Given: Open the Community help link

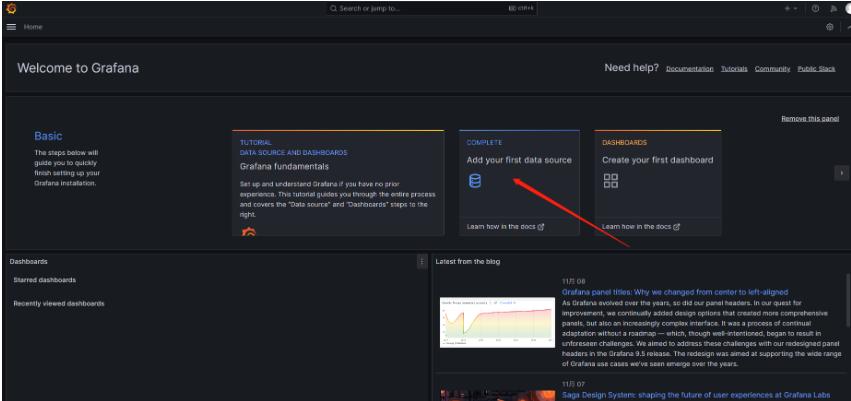Looking at the screenshot, I should coord(772,69).
